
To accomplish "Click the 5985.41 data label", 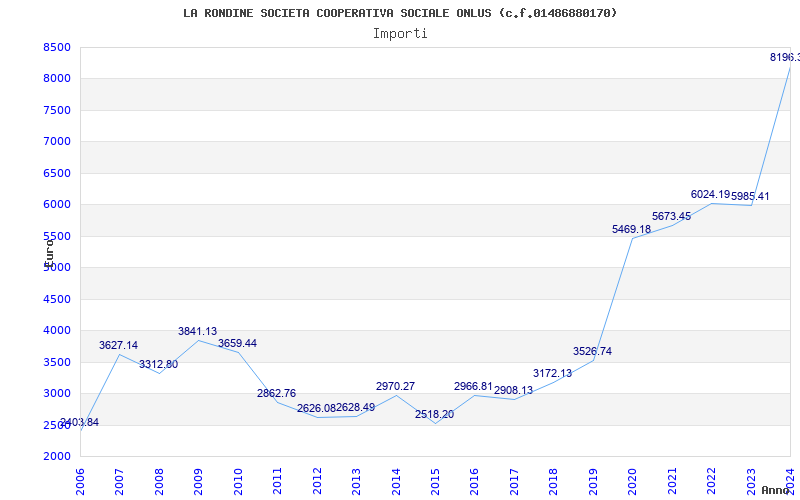I will [750, 196].
